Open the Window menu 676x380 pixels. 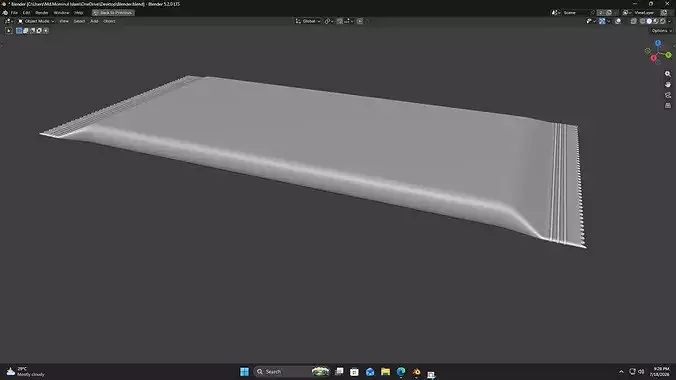point(61,13)
